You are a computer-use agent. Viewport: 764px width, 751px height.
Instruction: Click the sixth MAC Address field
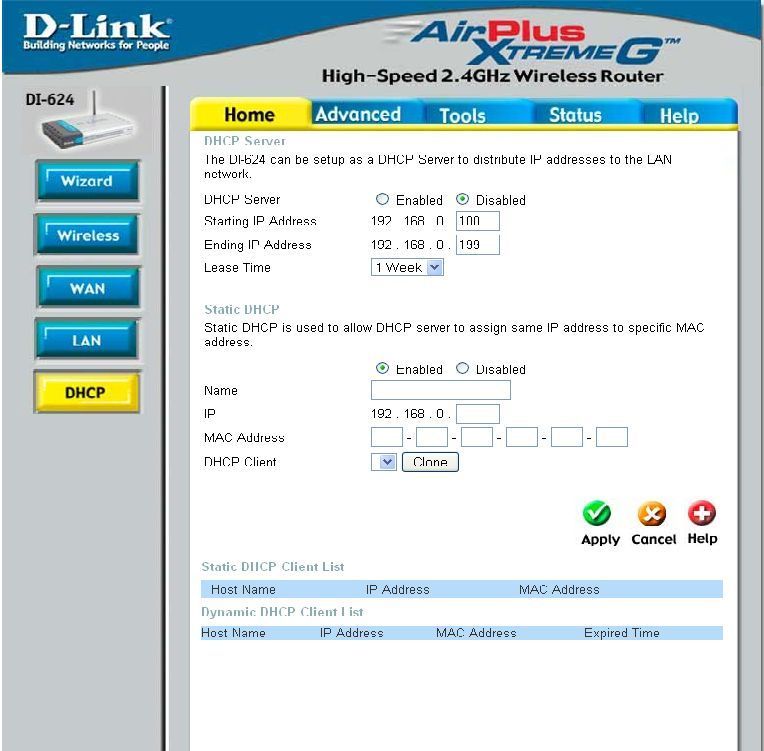coord(612,437)
